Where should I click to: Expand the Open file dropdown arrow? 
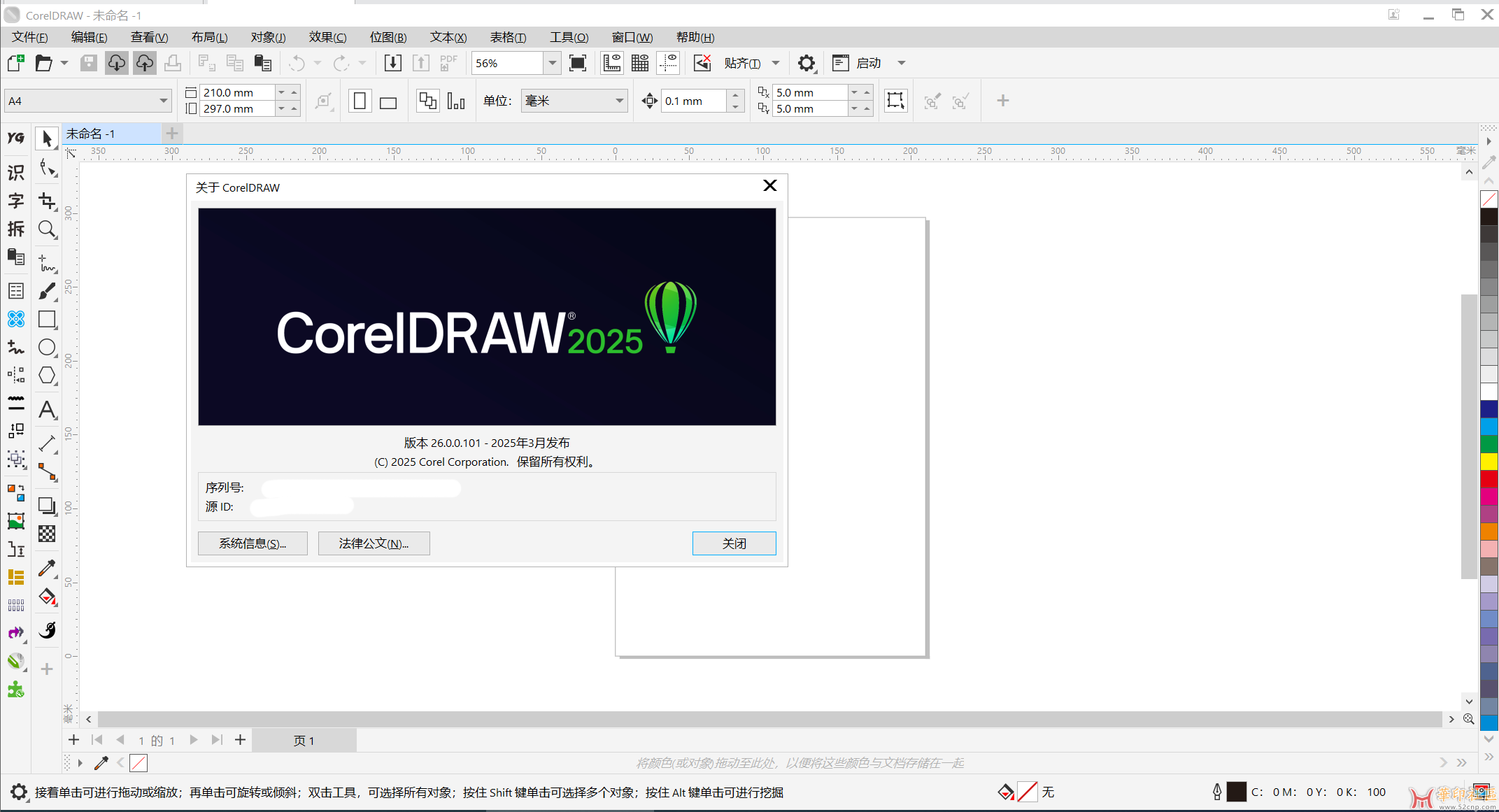pyautogui.click(x=64, y=63)
